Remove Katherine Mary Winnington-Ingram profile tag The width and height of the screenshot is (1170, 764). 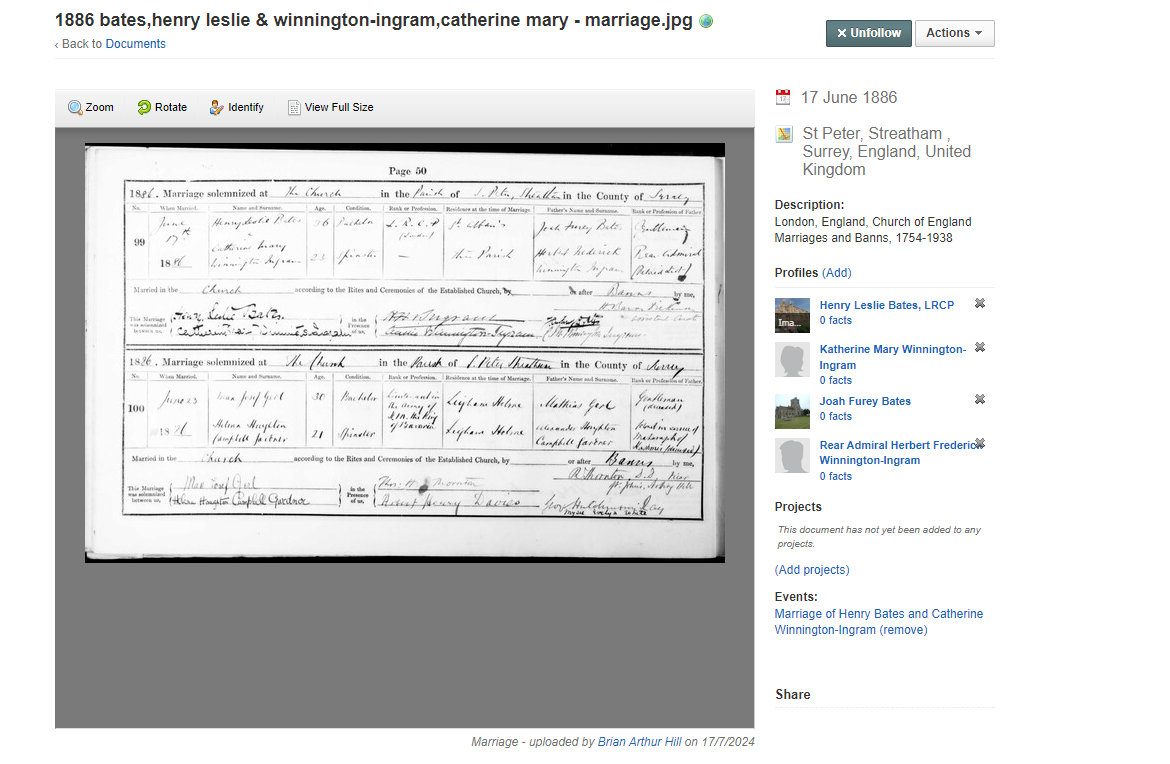980,347
